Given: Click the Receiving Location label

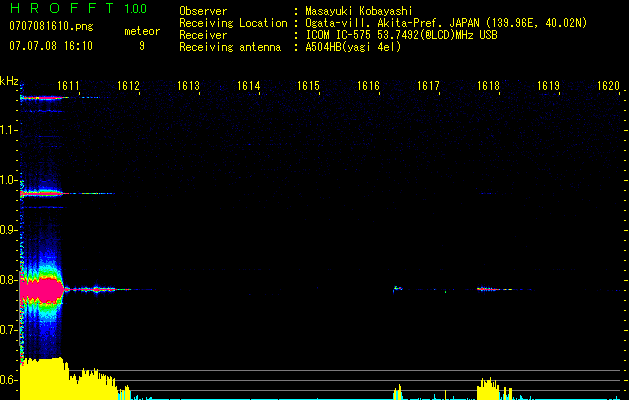Looking at the screenshot, I should (x=233, y=23).
